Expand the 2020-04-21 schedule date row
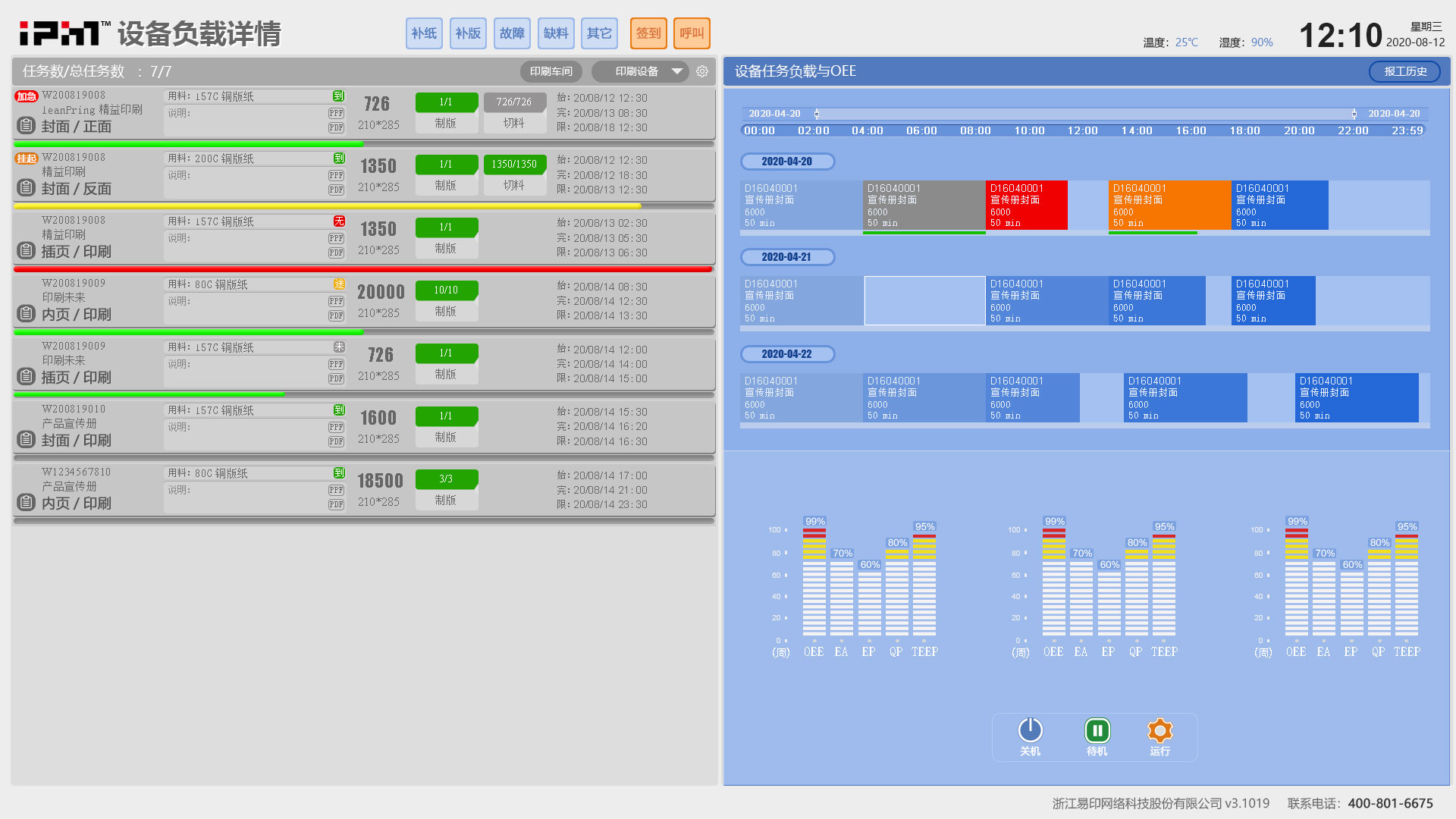 (786, 257)
